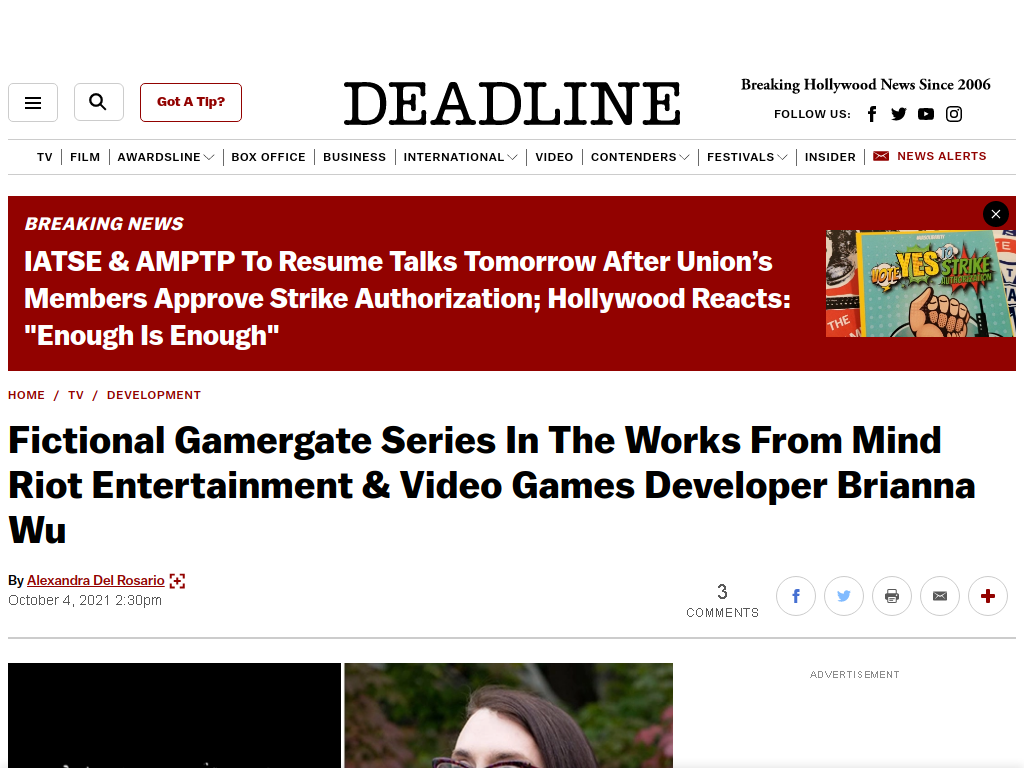Go to Home in the breadcrumb
This screenshot has height=768, width=1024.
tap(26, 395)
